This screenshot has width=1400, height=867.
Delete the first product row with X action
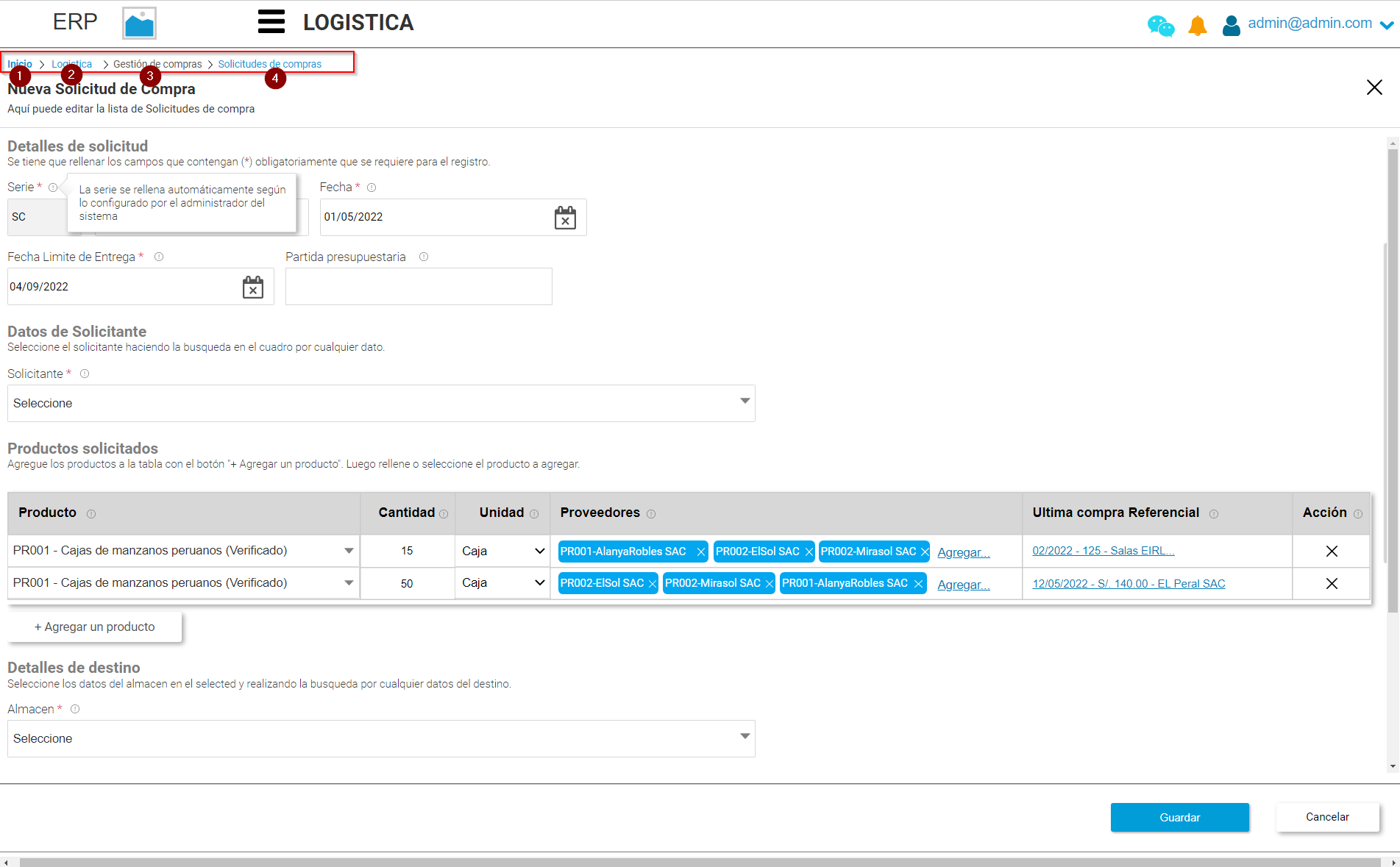(x=1332, y=550)
